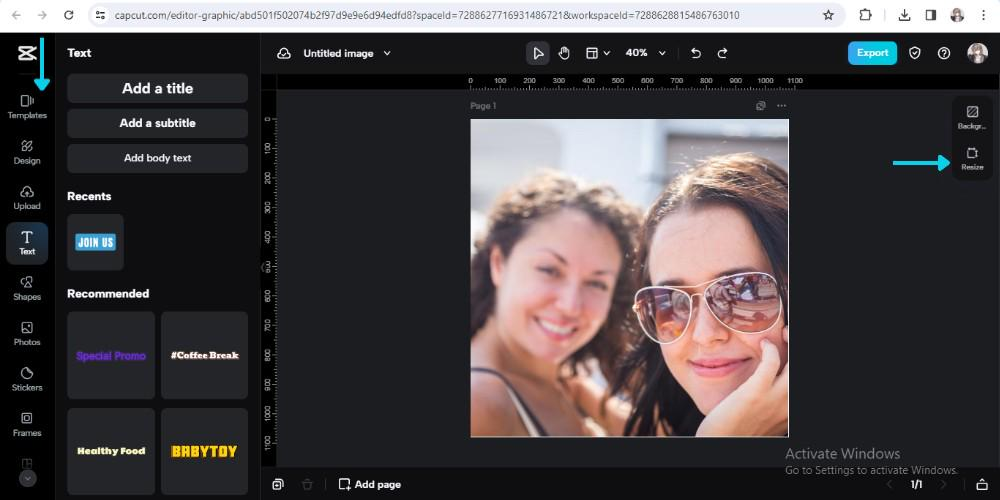This screenshot has width=1000, height=500.
Task: Open the browser extensions puzzle icon
Action: point(865,15)
